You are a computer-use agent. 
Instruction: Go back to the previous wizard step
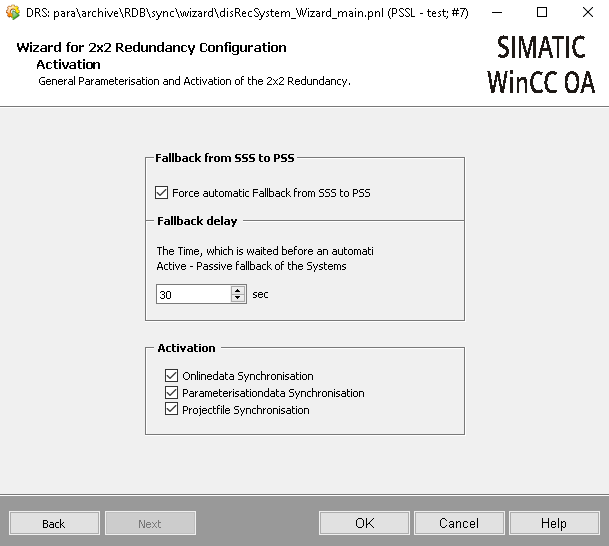coord(53,523)
